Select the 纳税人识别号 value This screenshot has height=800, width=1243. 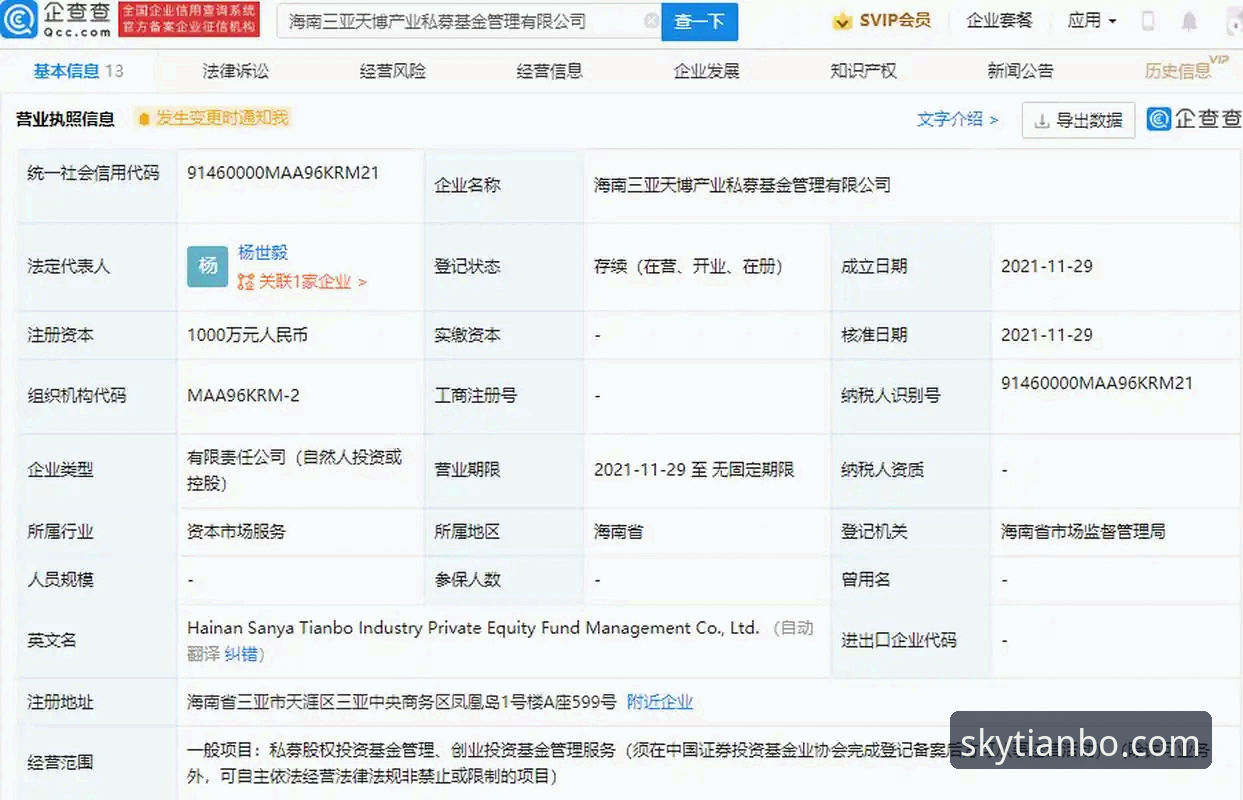click(x=1097, y=383)
